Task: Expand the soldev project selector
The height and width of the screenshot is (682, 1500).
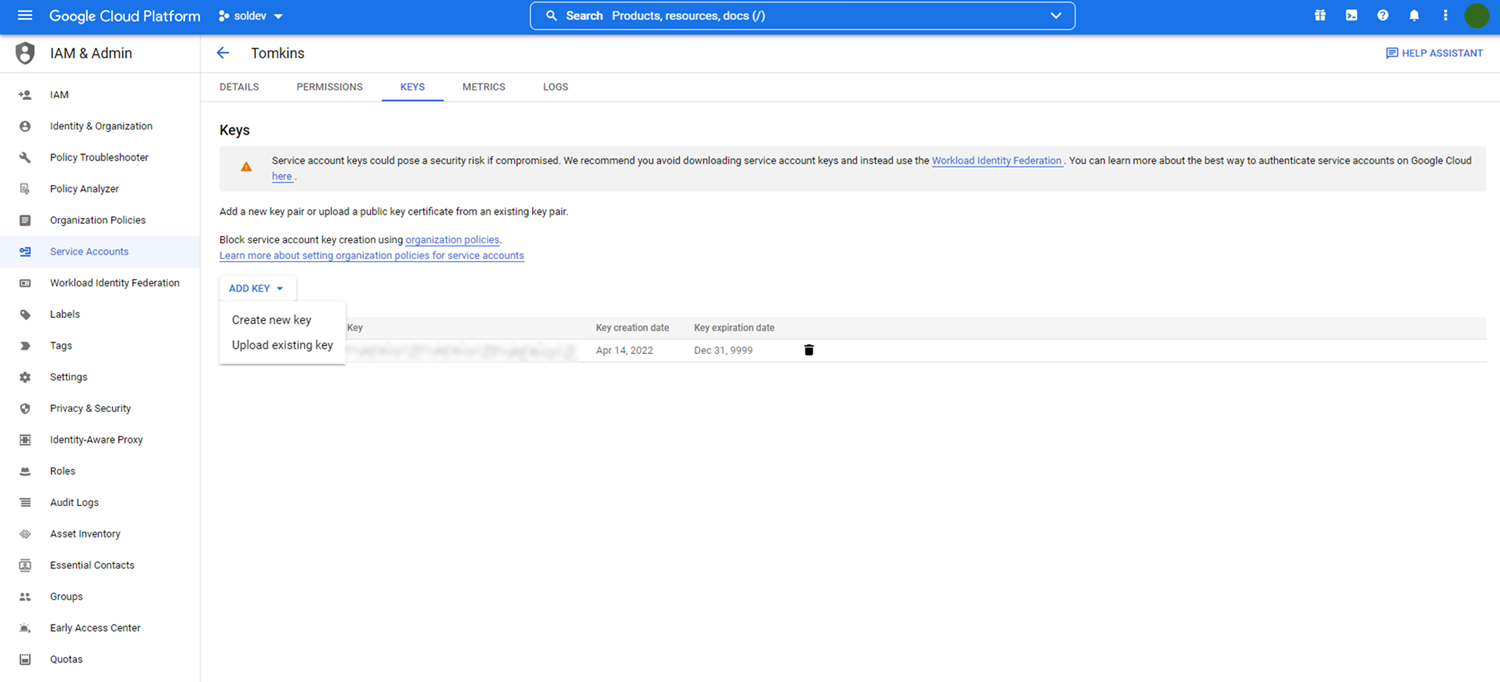Action: tap(251, 16)
